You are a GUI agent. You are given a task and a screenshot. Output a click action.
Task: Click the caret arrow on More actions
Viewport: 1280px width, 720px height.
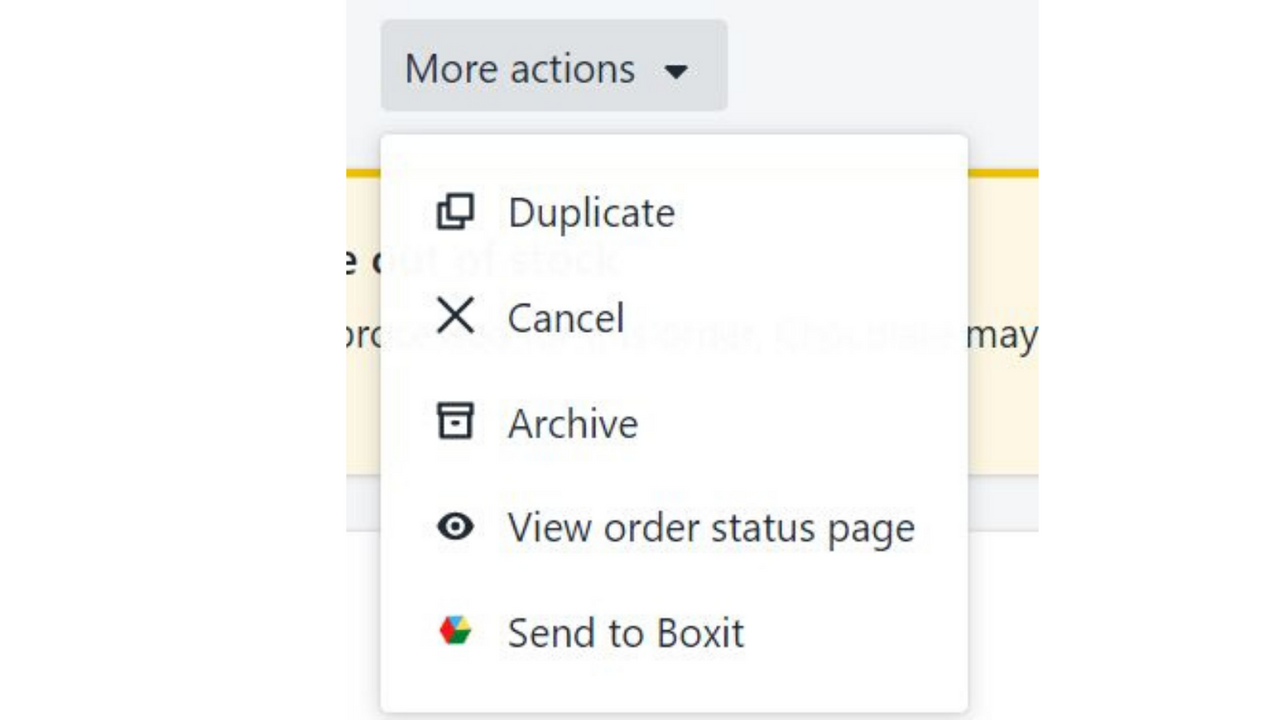coord(677,71)
